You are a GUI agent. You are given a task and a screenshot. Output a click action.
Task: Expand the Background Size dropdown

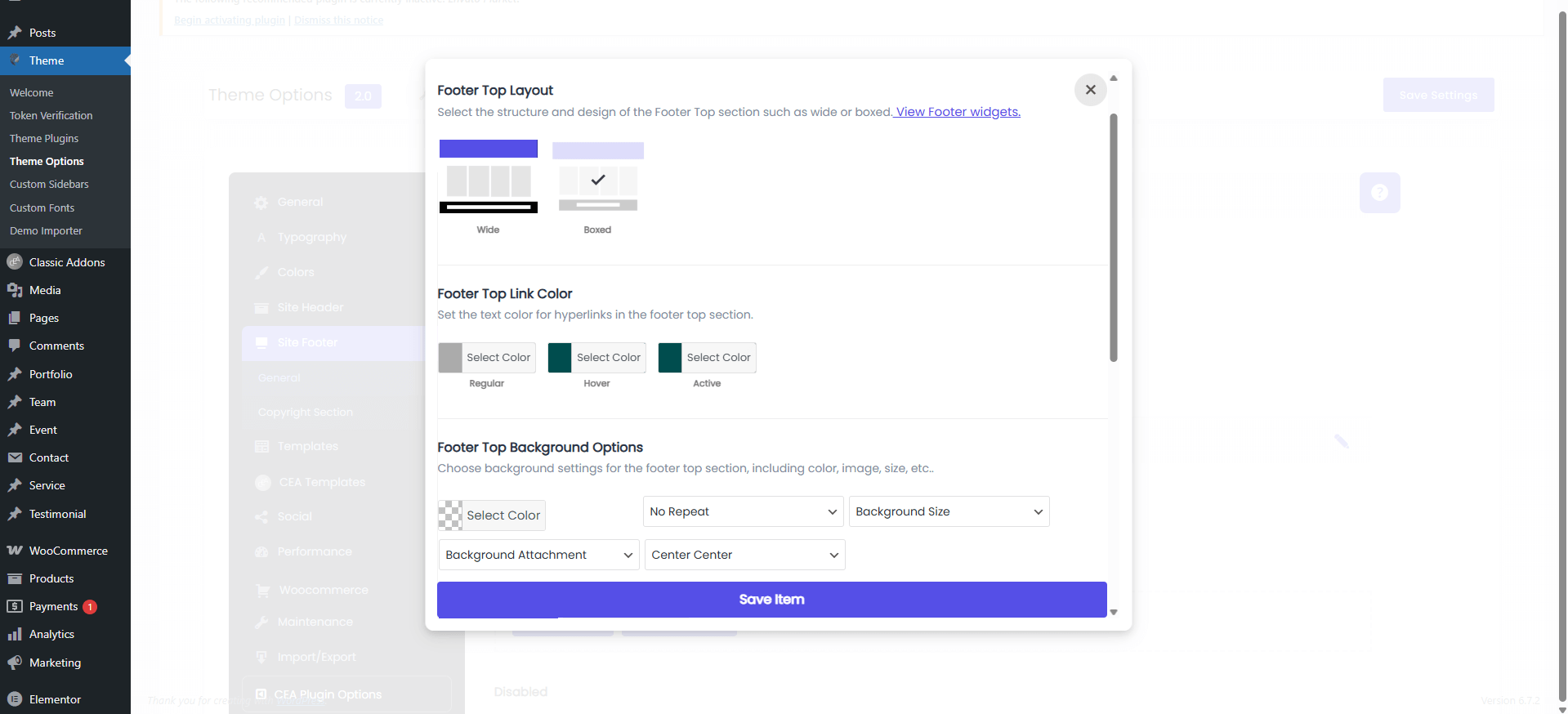(949, 511)
